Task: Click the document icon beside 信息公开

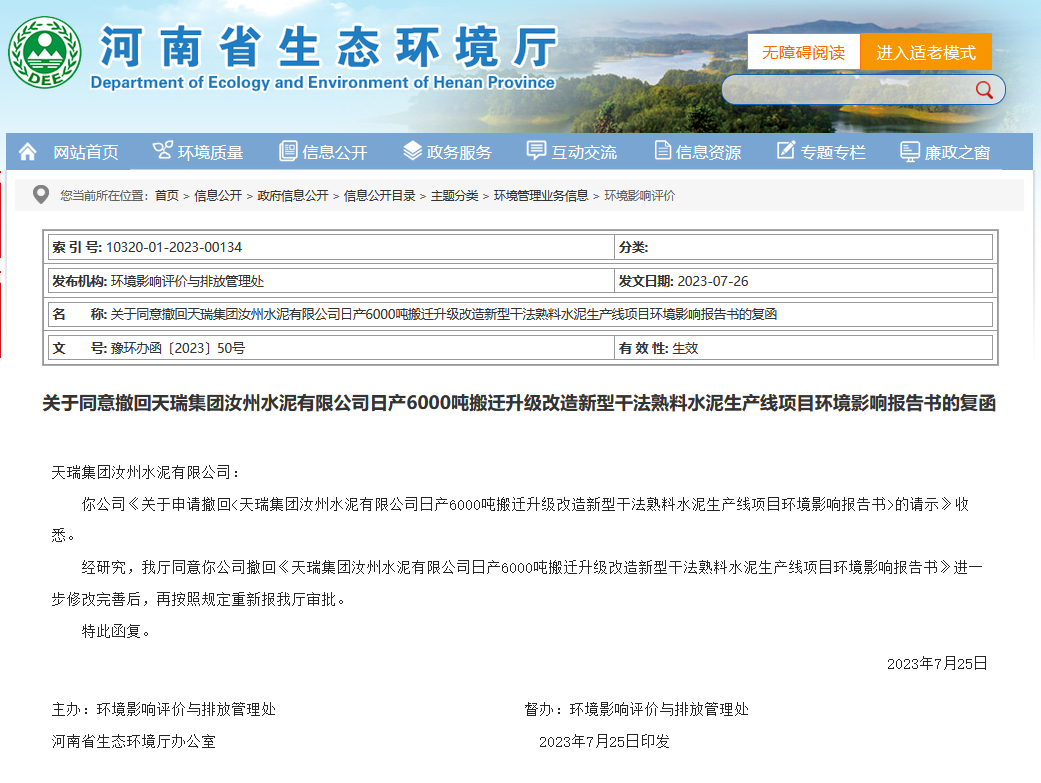Action: [287, 151]
